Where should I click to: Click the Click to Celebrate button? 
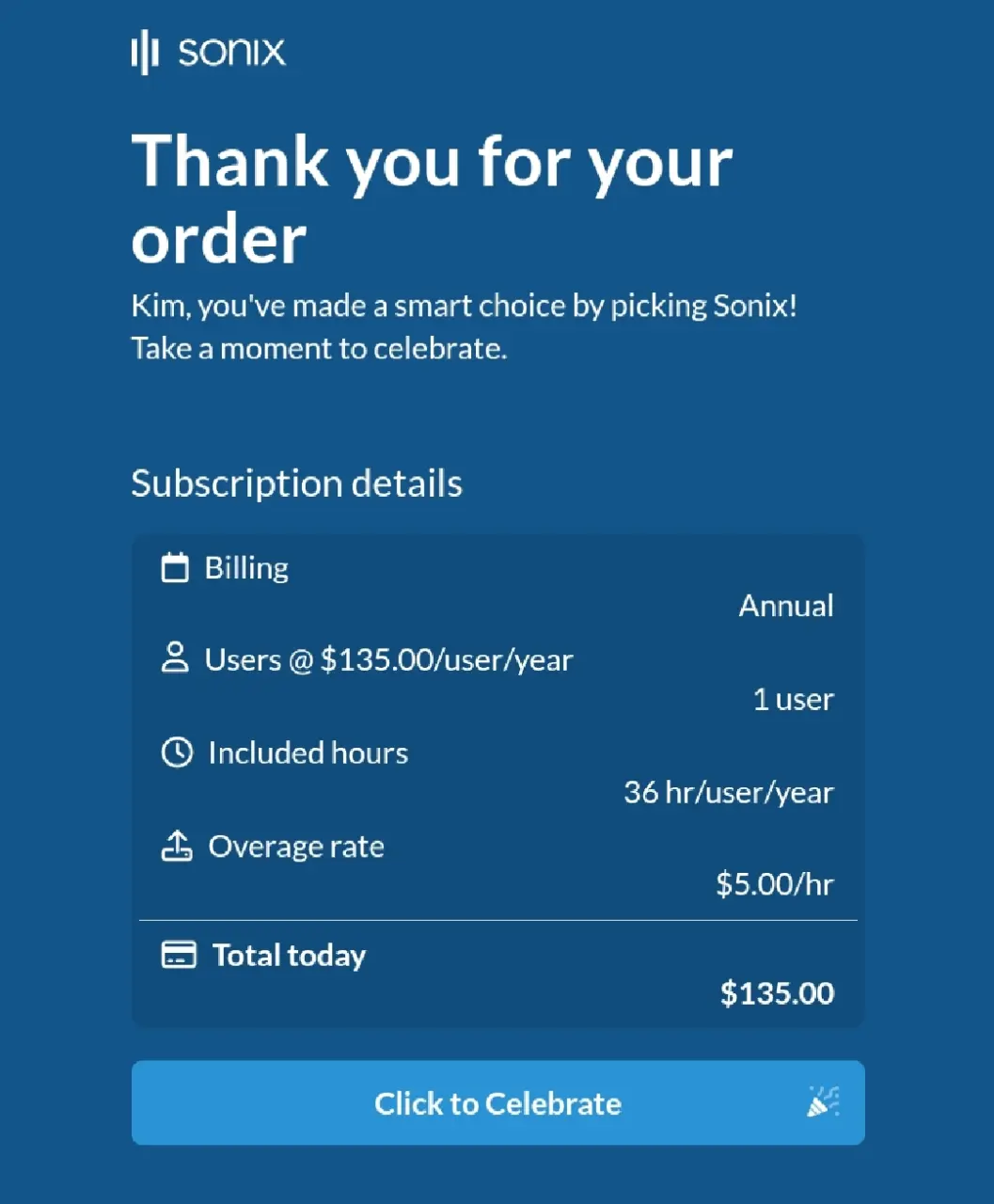(x=497, y=1102)
